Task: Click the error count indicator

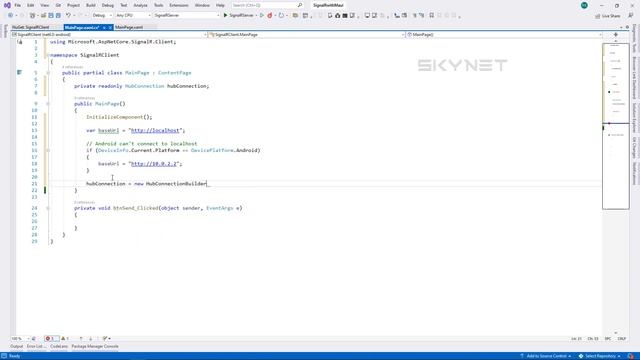Action: (51, 339)
